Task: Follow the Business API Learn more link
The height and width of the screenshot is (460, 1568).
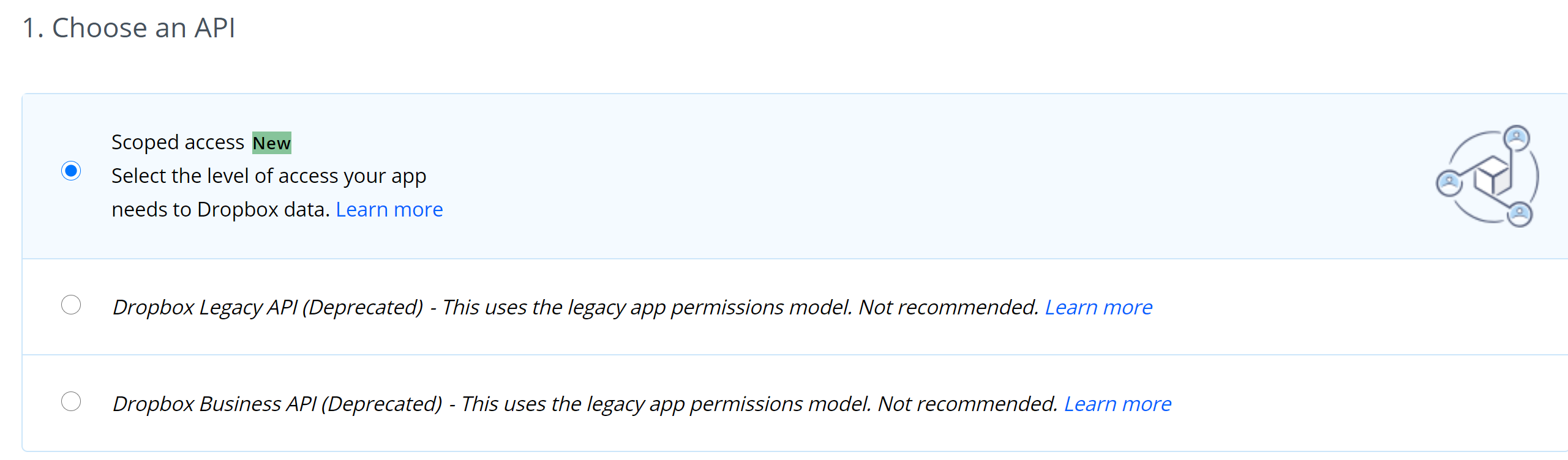Action: [1118, 403]
